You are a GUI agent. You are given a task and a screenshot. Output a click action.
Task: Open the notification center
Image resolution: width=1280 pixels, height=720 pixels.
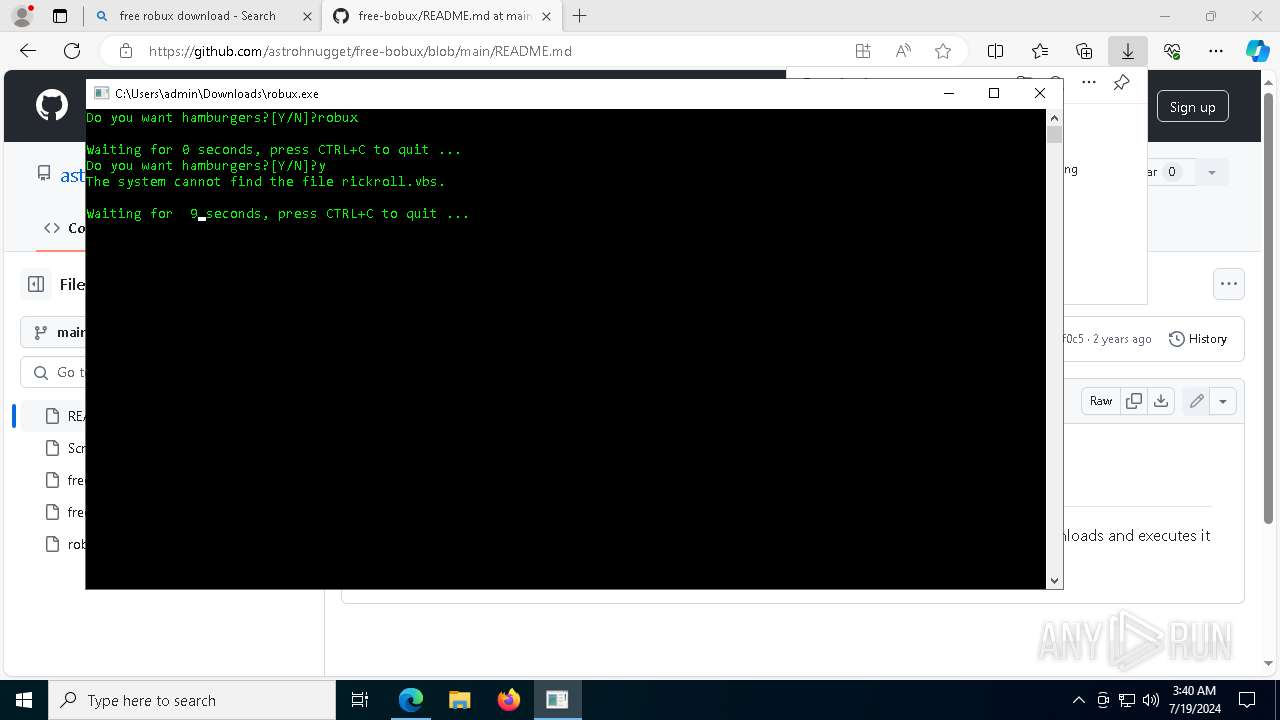(1247, 700)
